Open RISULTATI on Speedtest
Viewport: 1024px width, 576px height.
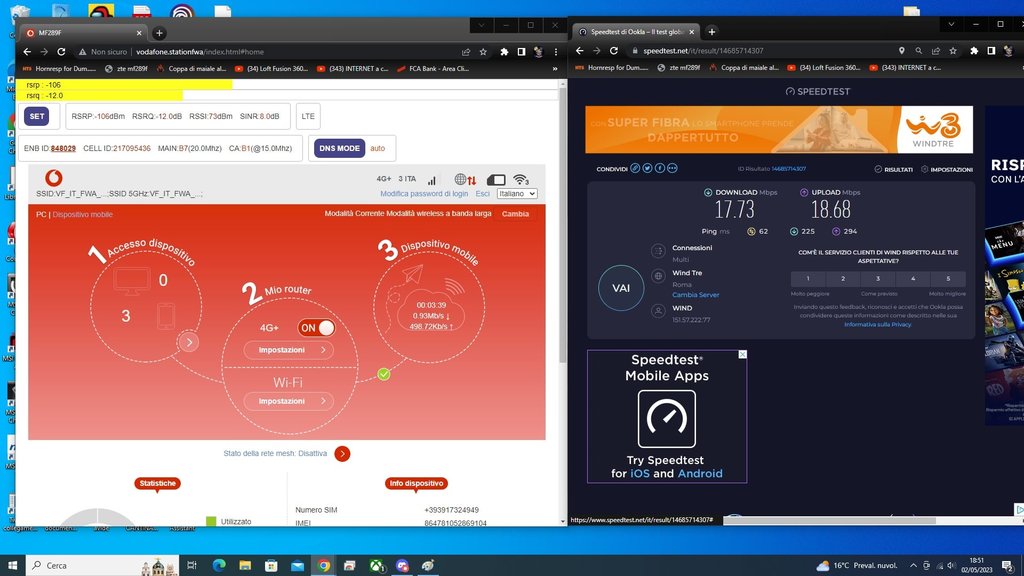(893, 169)
